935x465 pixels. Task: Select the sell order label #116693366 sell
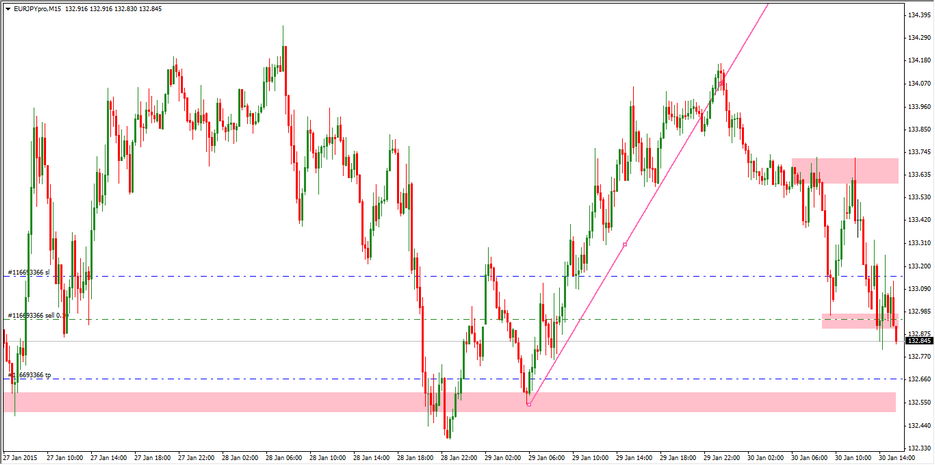[34, 315]
